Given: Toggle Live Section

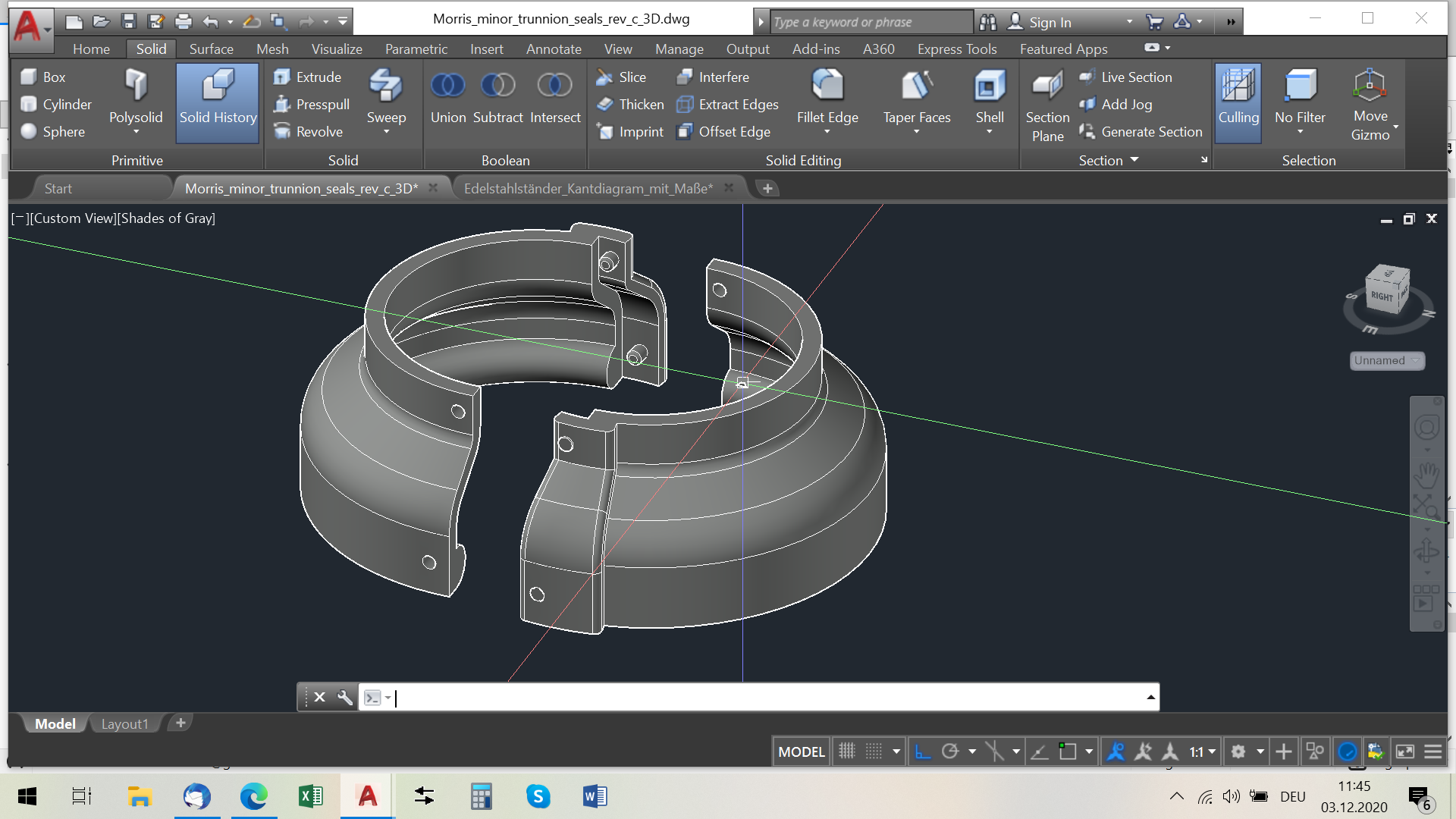Looking at the screenshot, I should point(1125,77).
